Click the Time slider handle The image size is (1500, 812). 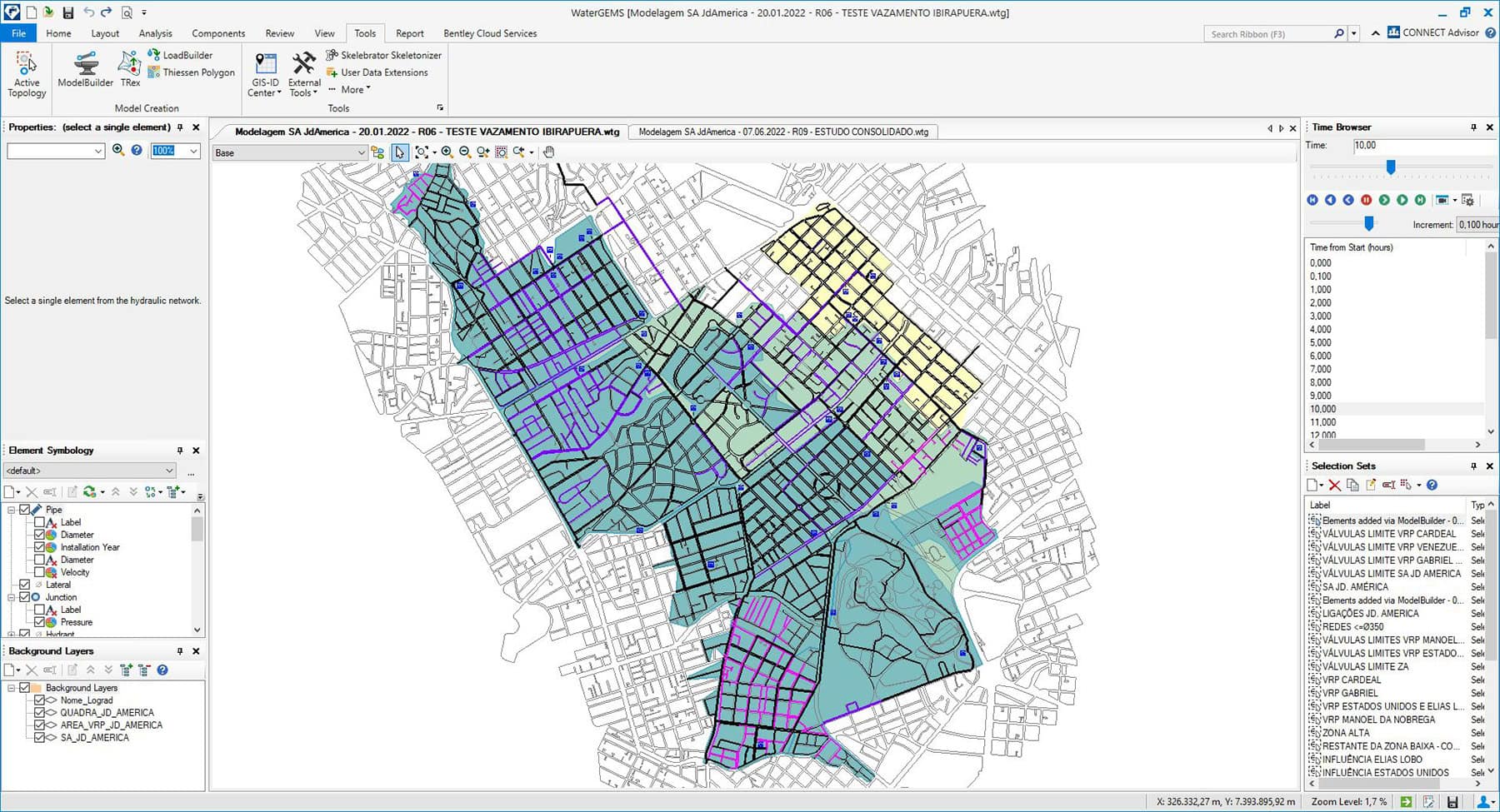pos(1391,167)
